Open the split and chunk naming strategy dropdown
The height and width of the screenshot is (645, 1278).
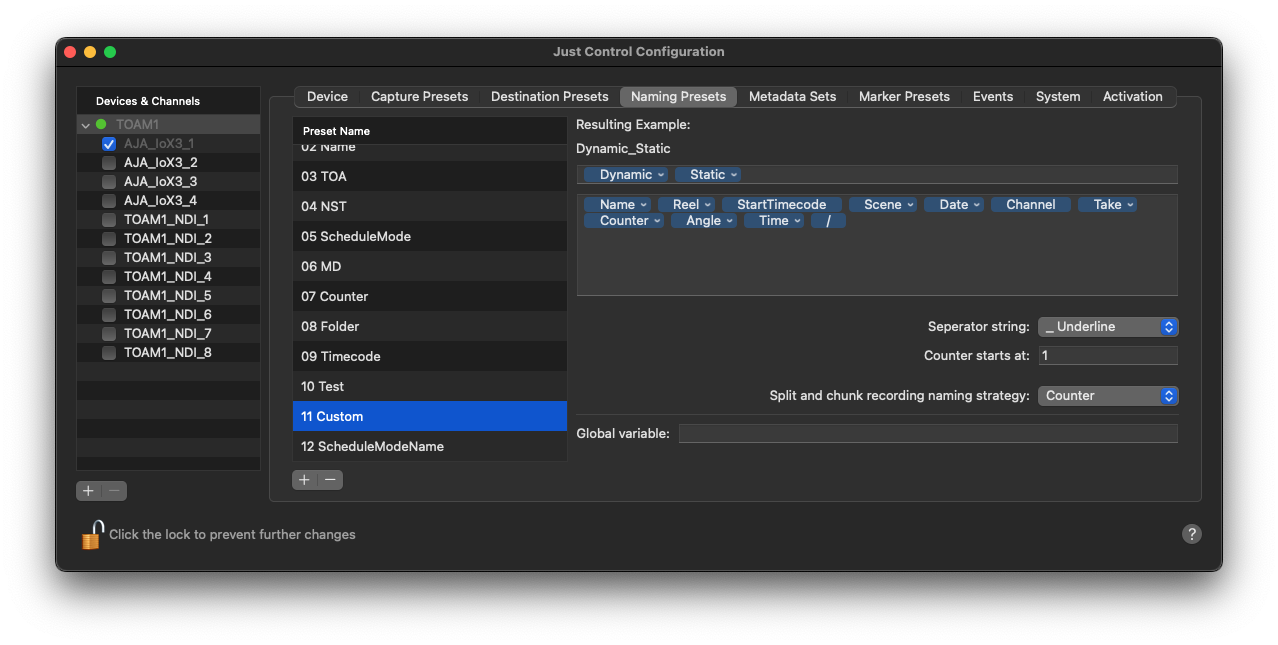click(x=1108, y=396)
